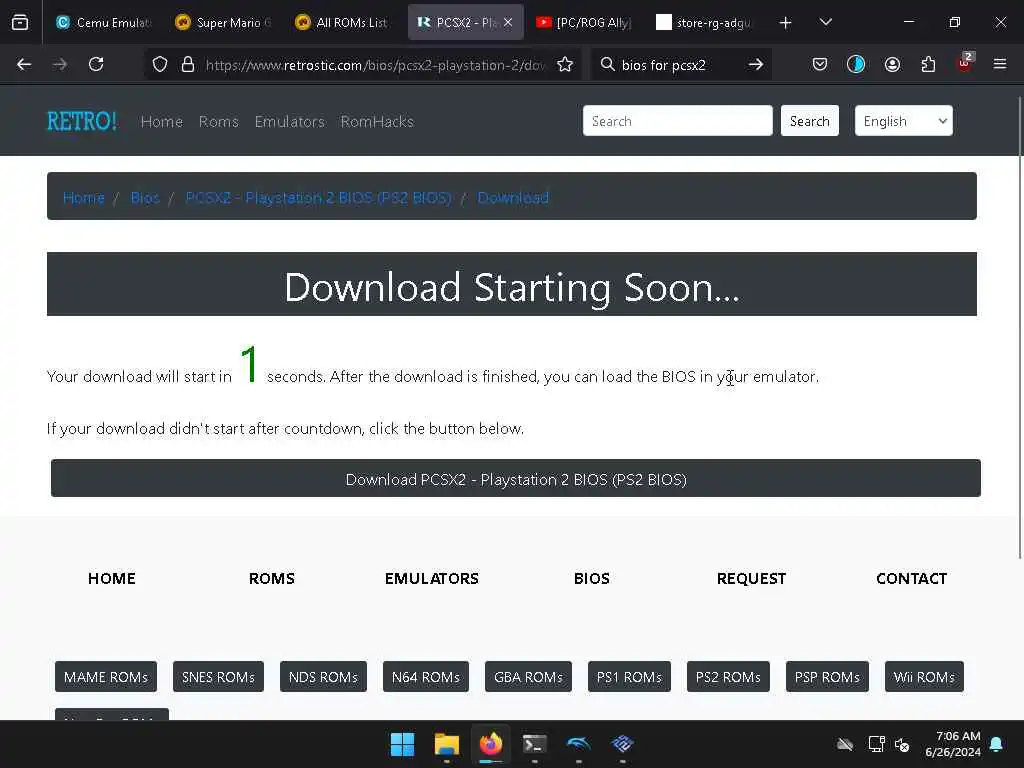Open Firefox account icon

click(x=892, y=64)
